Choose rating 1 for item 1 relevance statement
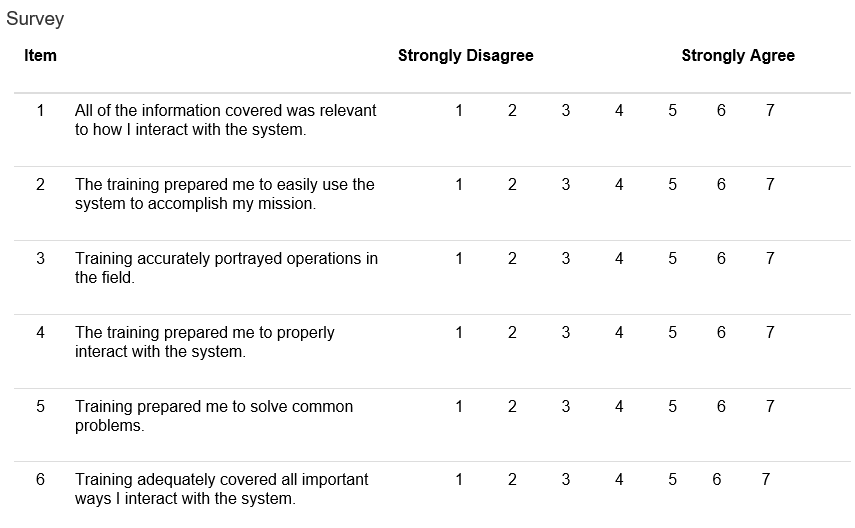The width and height of the screenshot is (855, 528). [459, 111]
